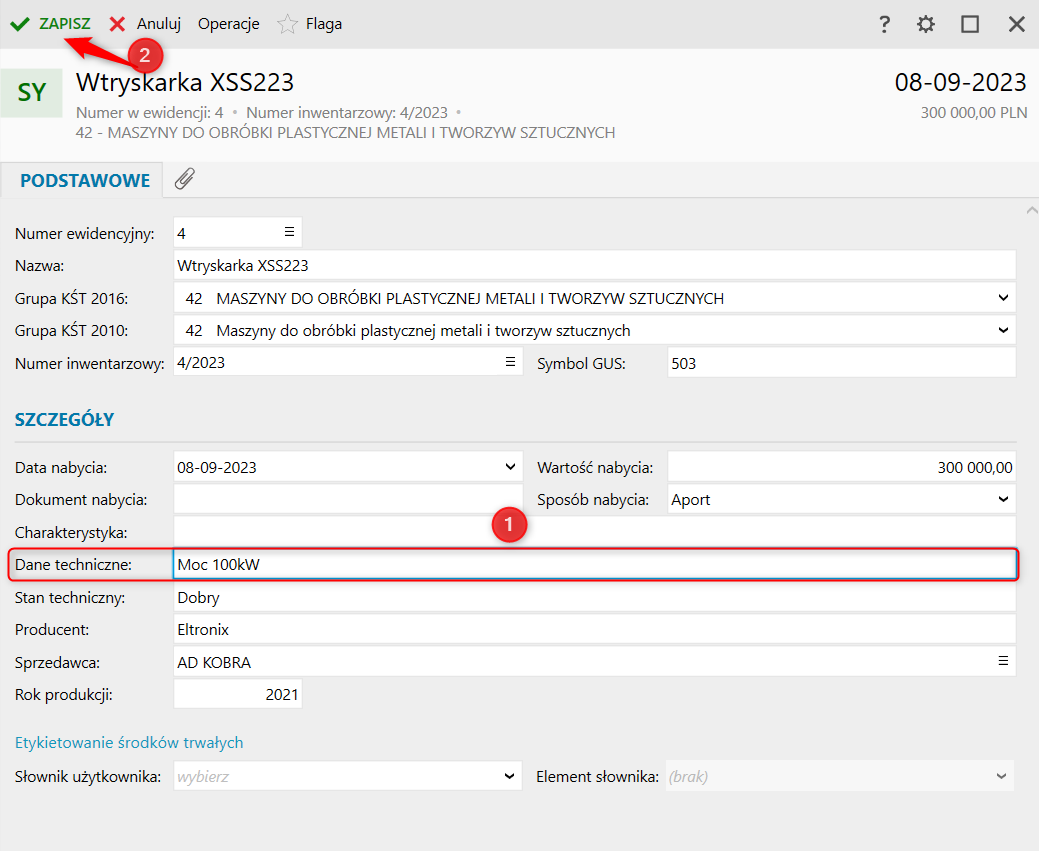Click the Anuluj button text
Image resolution: width=1039 pixels, height=851 pixels.
click(159, 24)
